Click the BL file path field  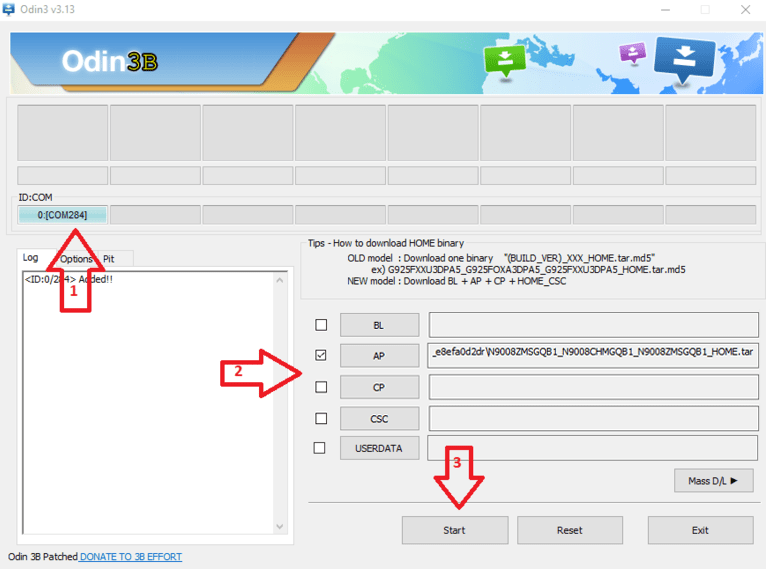click(x=593, y=325)
